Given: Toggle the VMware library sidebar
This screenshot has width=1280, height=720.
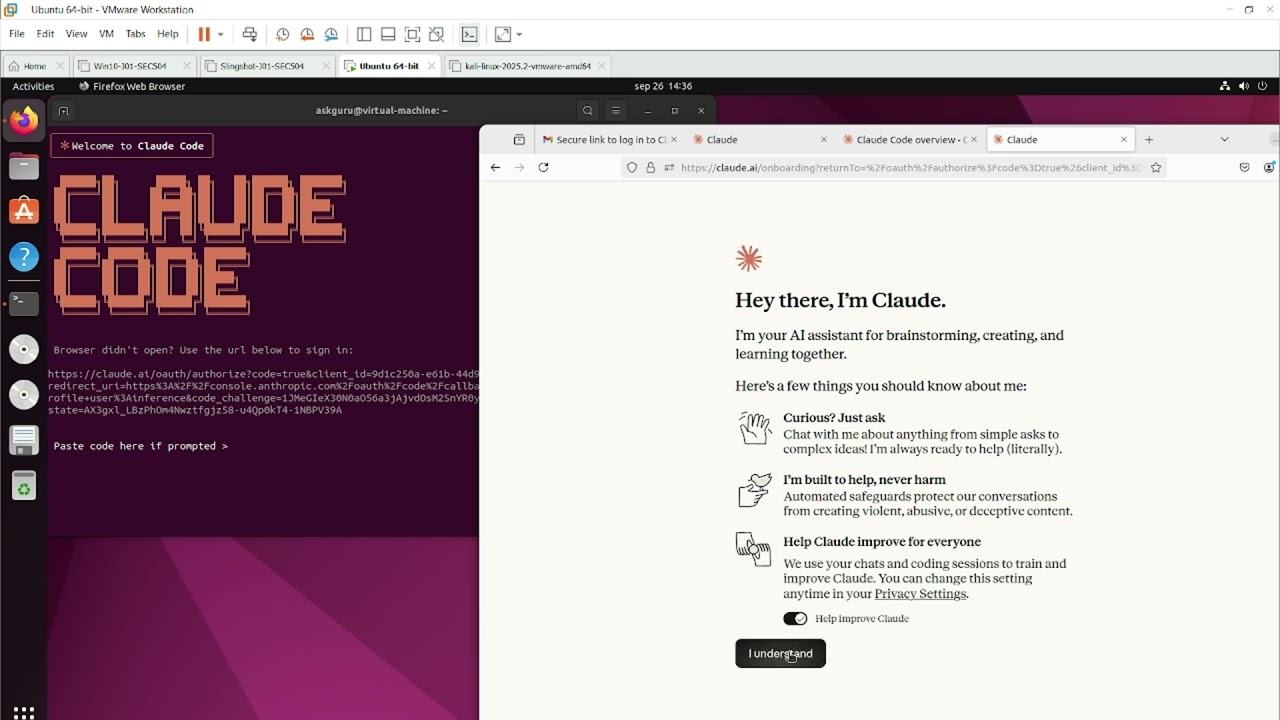Looking at the screenshot, I should pos(364,34).
